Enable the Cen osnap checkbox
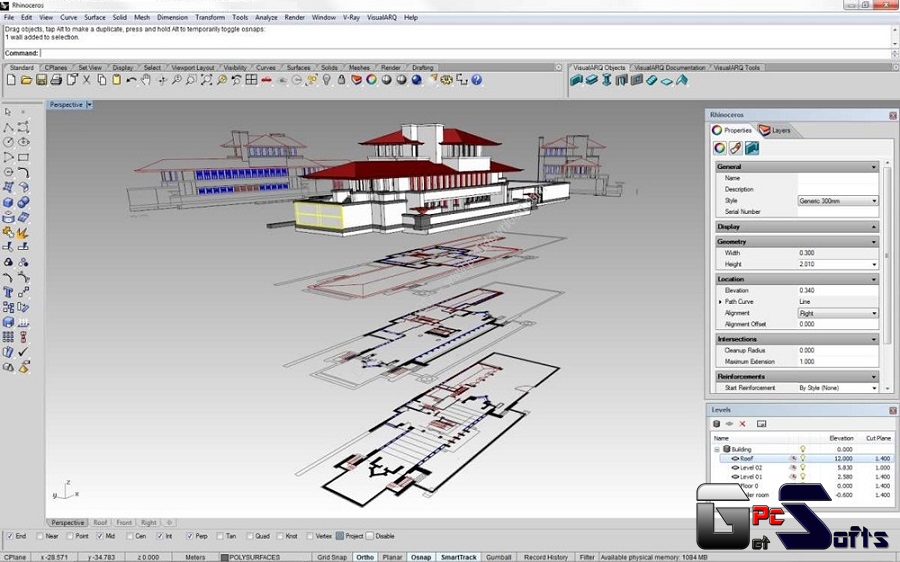 tap(130, 536)
